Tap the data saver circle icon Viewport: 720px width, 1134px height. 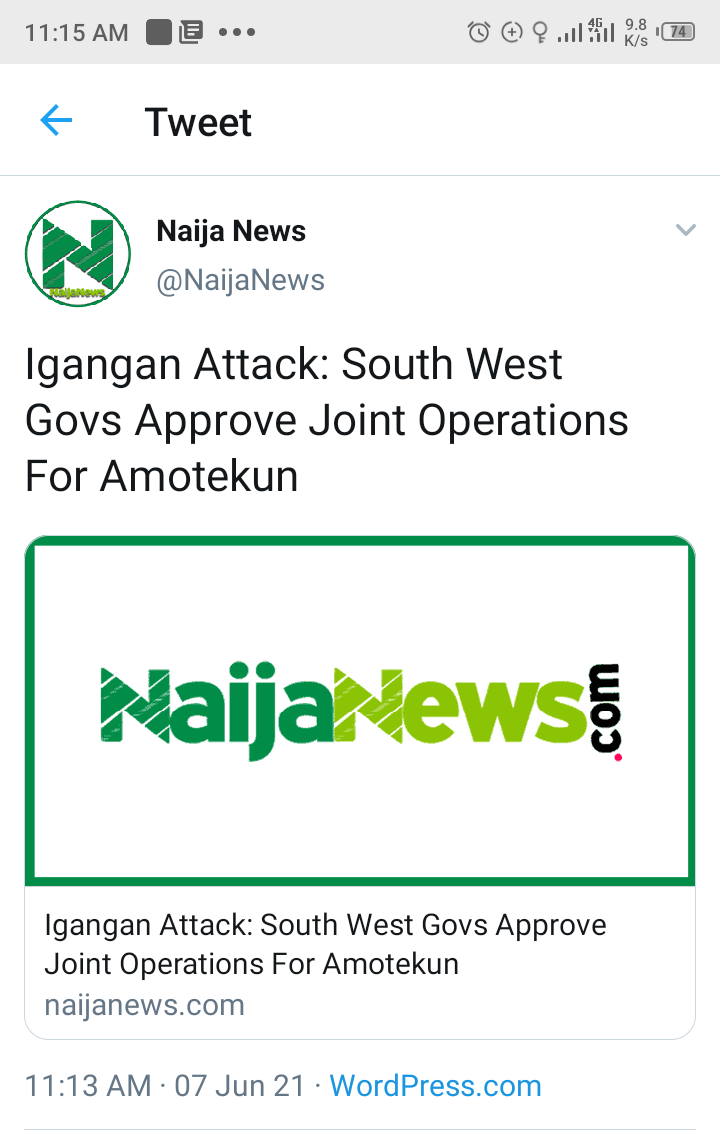(x=512, y=32)
